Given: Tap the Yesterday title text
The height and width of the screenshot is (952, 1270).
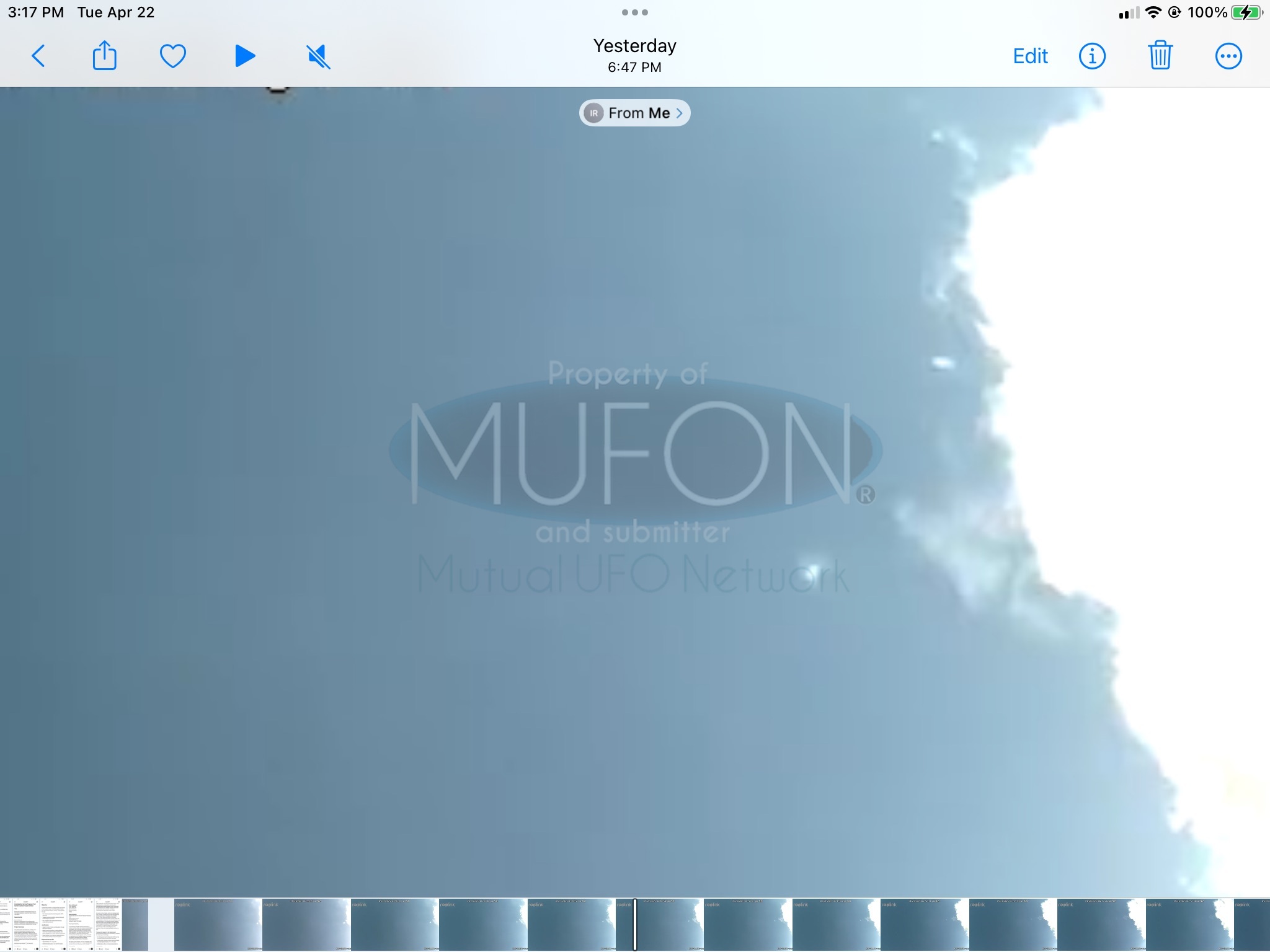Looking at the screenshot, I should (634, 46).
